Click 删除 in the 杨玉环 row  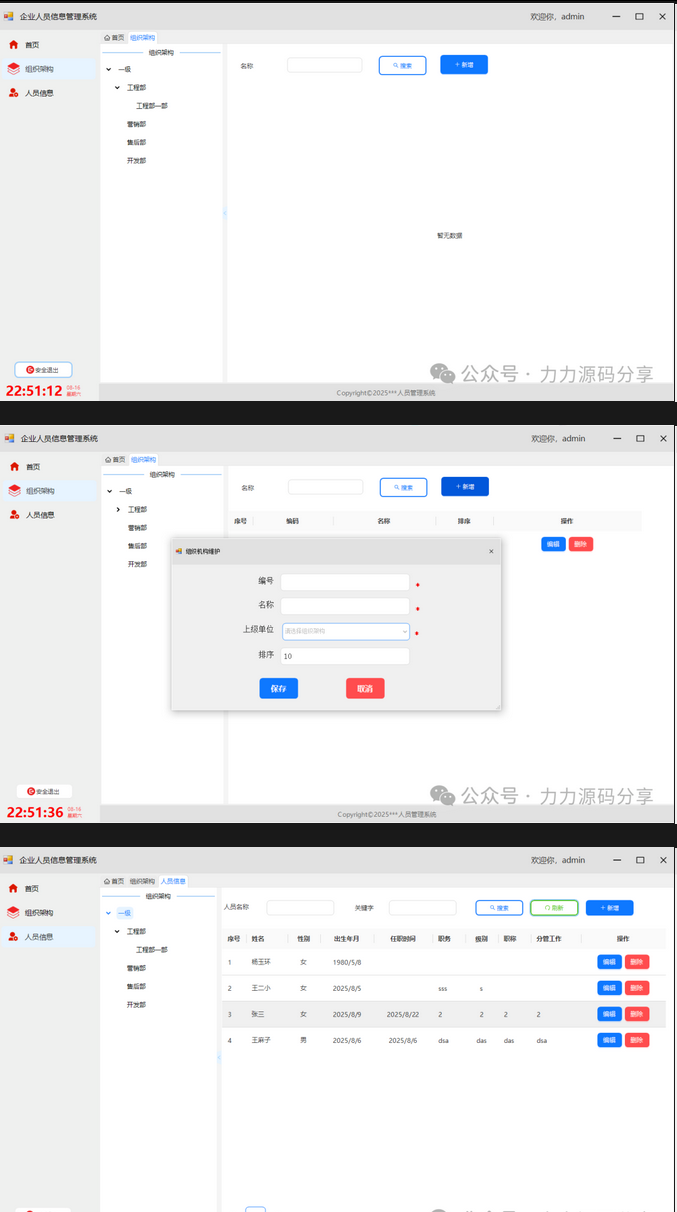[637, 962]
